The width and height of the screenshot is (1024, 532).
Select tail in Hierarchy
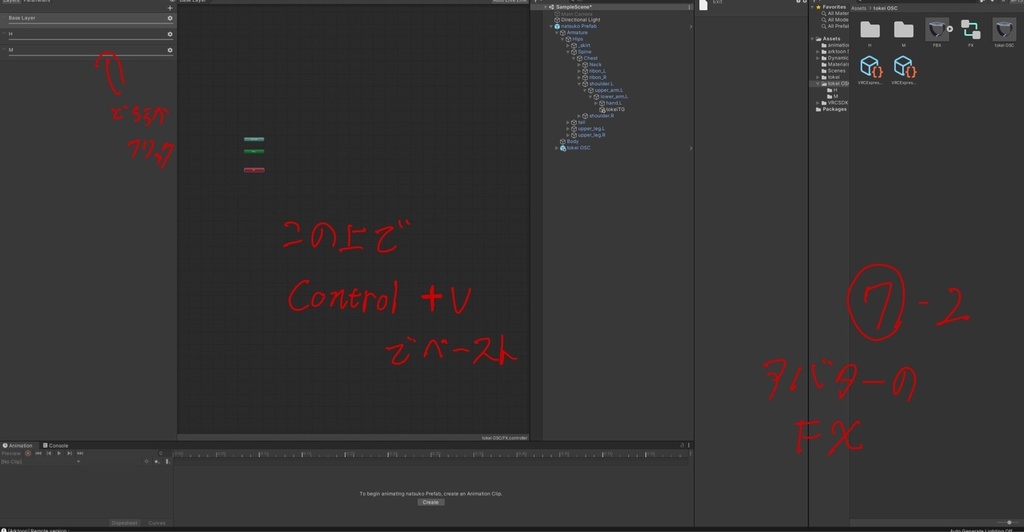pyautogui.click(x=581, y=122)
